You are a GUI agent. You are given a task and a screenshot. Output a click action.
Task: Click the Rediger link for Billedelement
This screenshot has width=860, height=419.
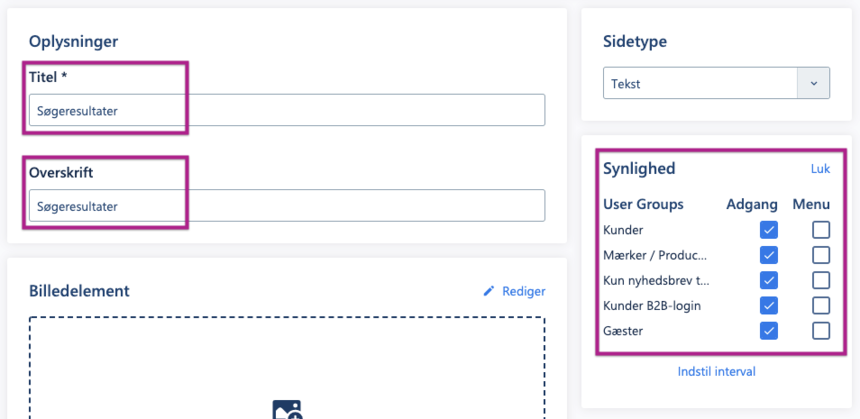coord(523,291)
